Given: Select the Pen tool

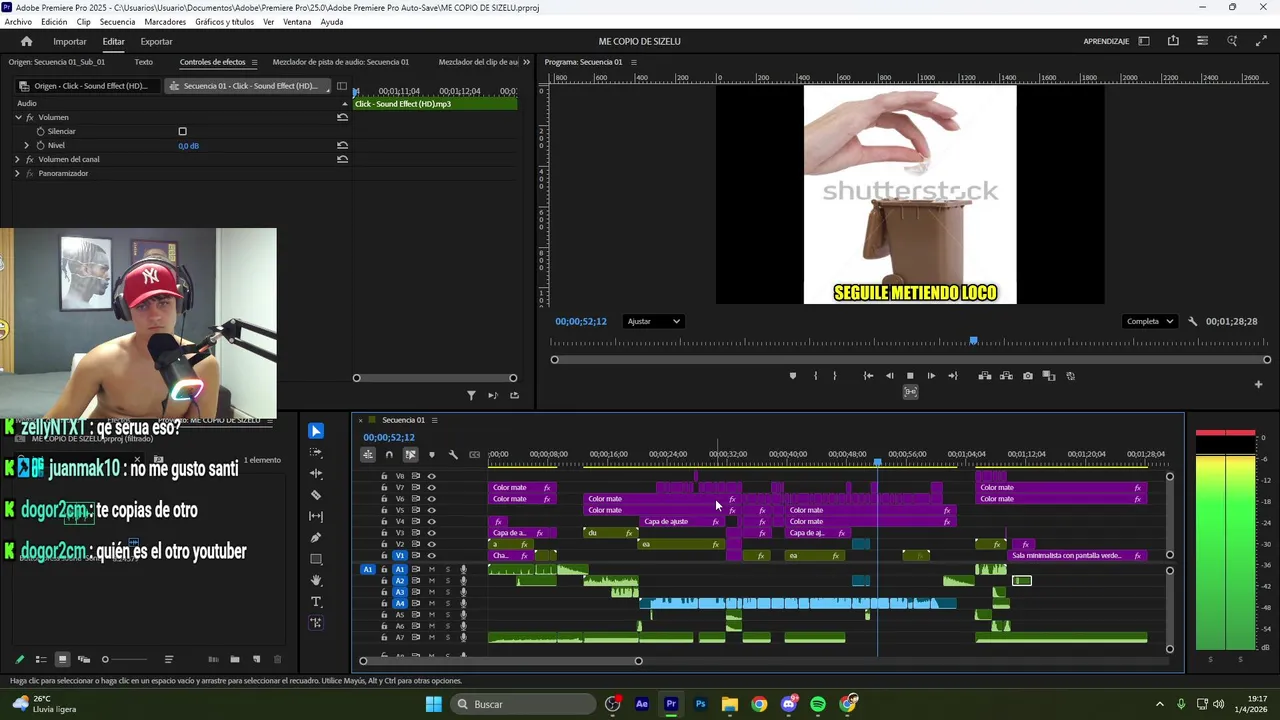Looking at the screenshot, I should pos(316,538).
